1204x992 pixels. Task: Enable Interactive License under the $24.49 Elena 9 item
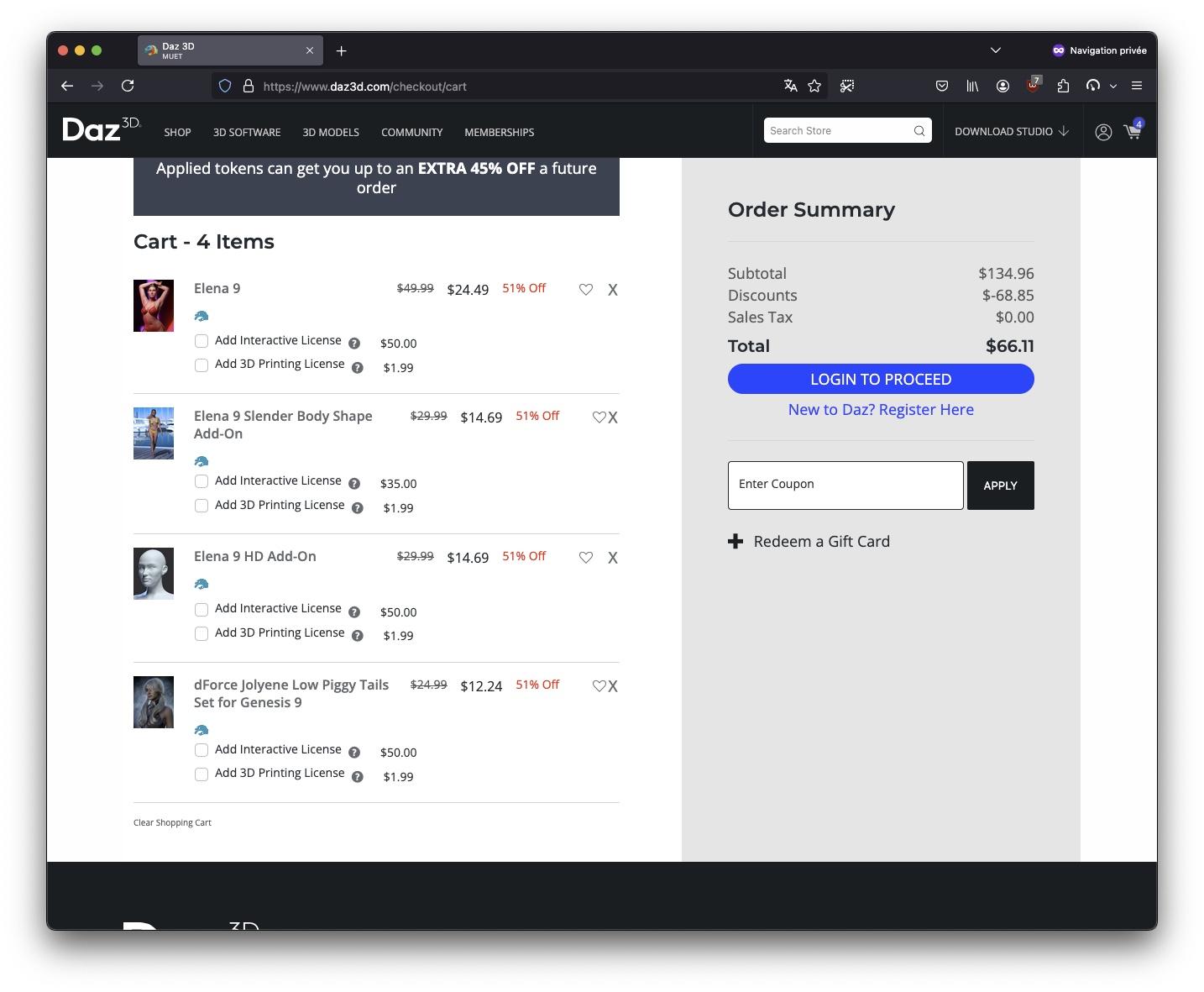point(202,341)
